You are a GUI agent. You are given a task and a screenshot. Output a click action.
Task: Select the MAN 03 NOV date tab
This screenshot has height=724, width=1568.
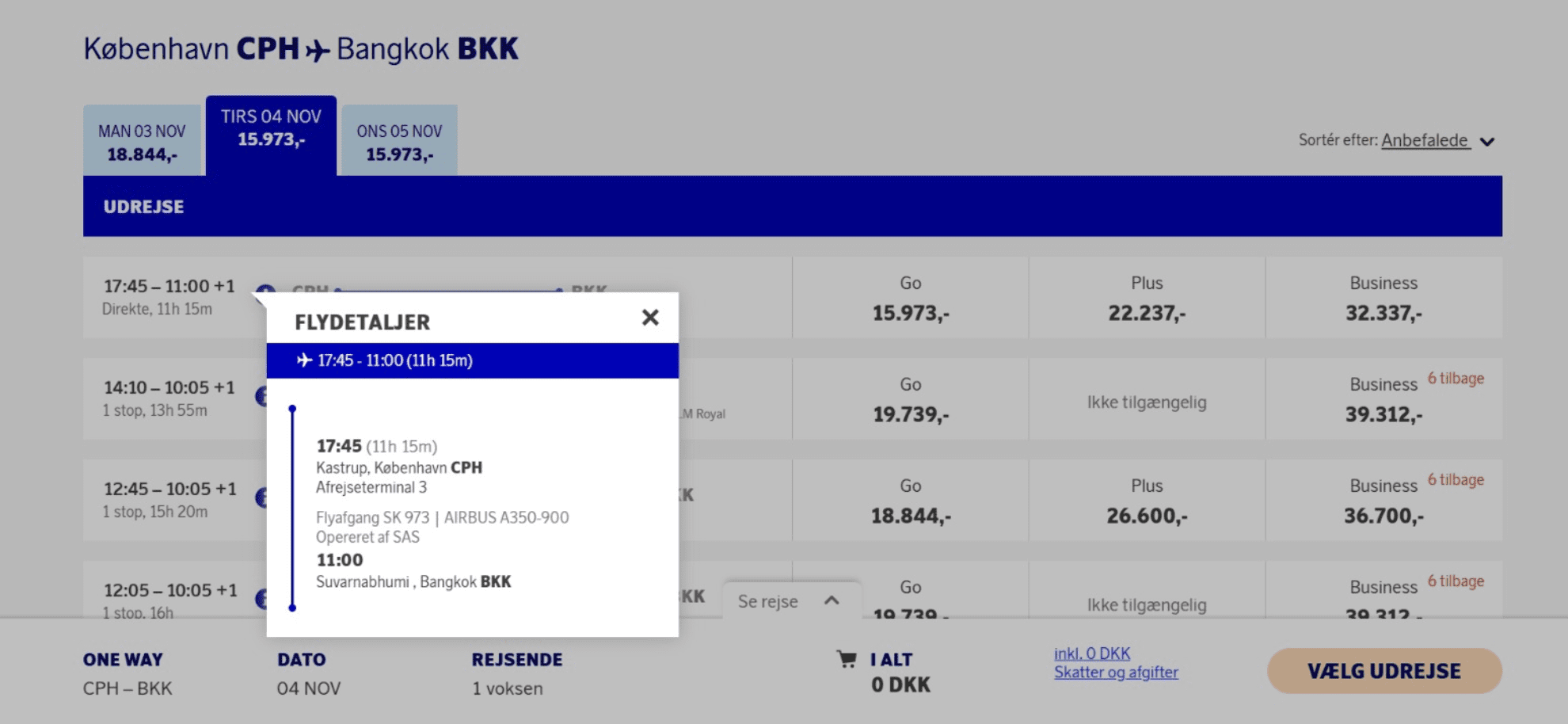tap(143, 141)
